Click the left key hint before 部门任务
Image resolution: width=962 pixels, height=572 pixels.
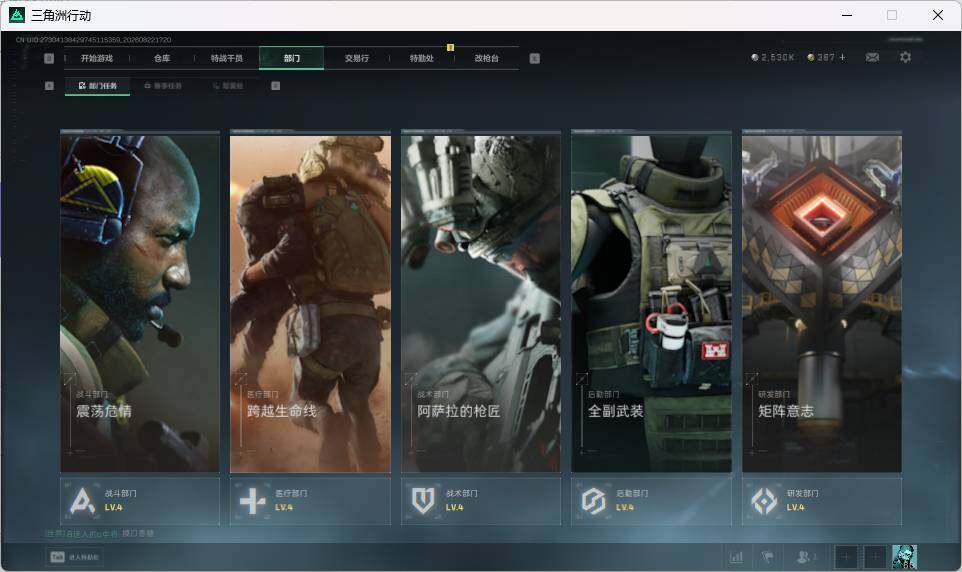click(49, 86)
